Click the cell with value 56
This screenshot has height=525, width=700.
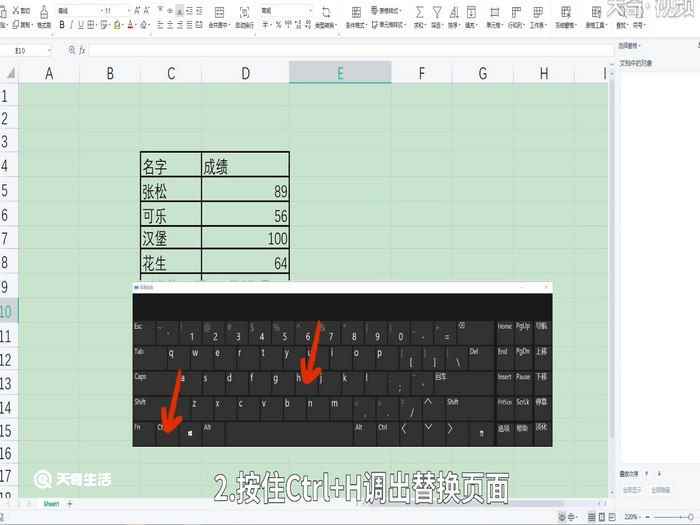pyautogui.click(x=246, y=214)
